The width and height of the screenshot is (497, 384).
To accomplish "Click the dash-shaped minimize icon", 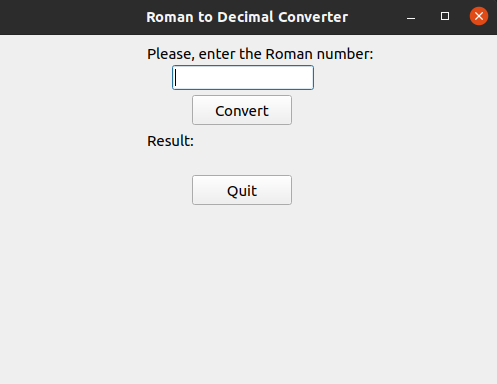I will tap(411, 17).
